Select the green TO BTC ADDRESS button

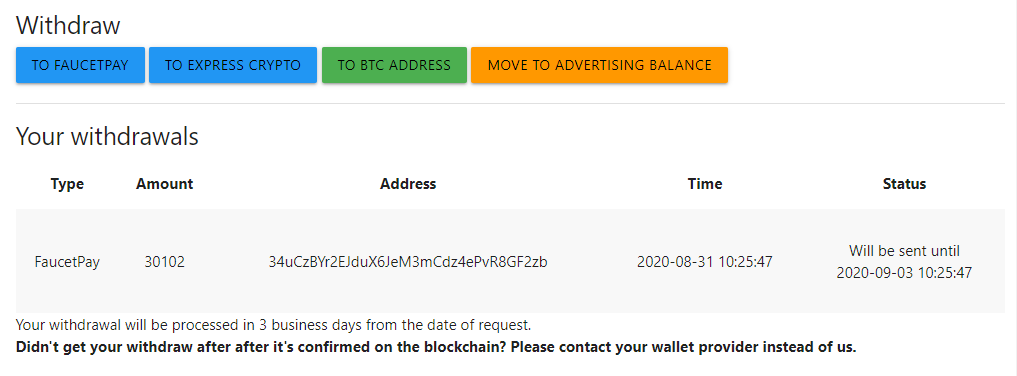click(394, 65)
